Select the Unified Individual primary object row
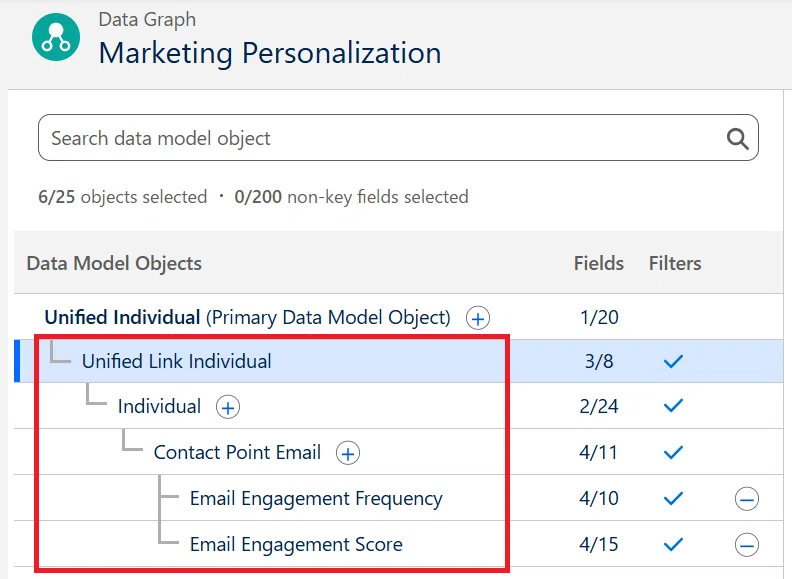 [399, 317]
